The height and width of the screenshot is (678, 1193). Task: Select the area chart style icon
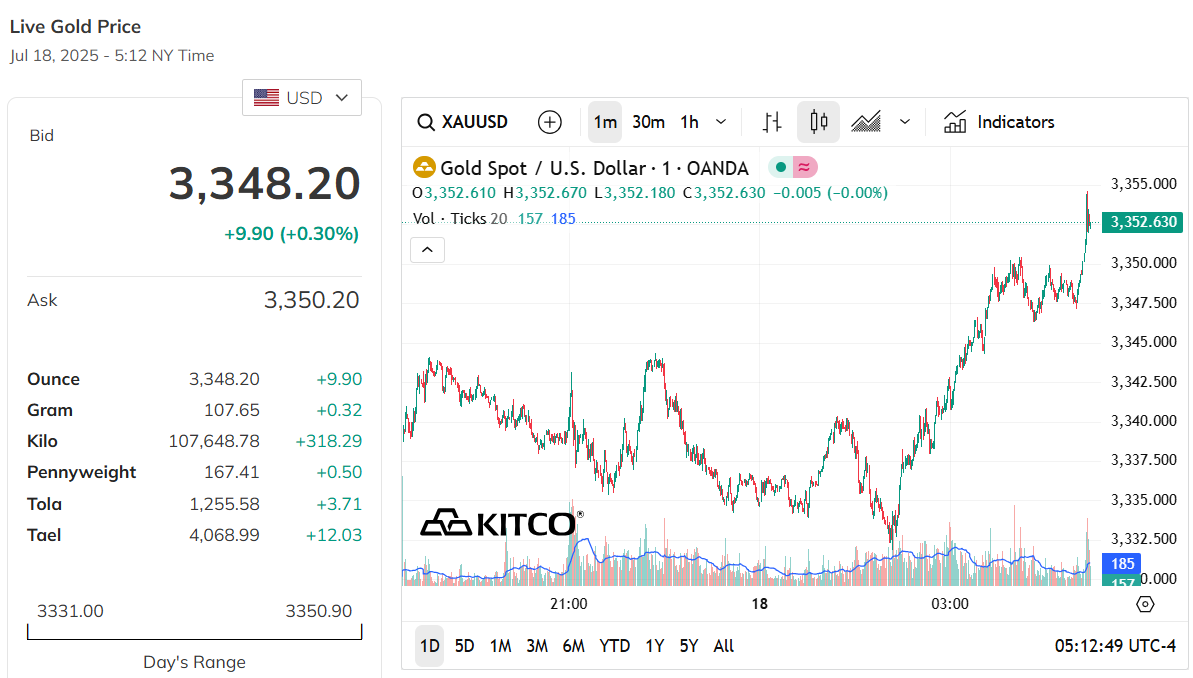point(866,122)
